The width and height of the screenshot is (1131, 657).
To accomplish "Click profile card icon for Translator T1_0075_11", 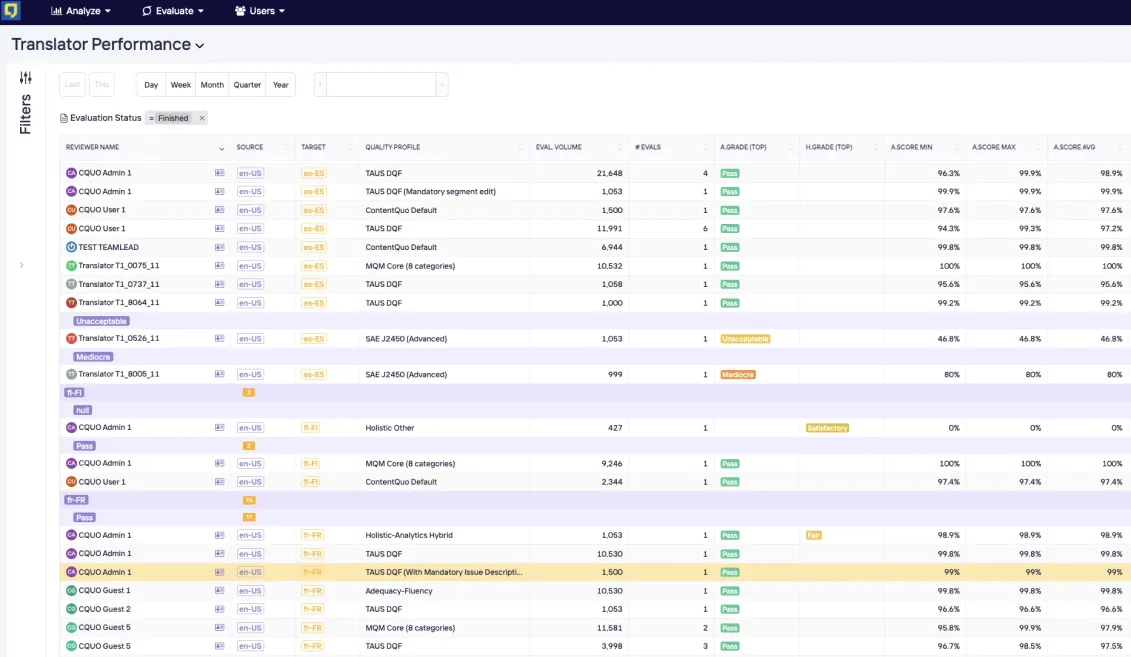I will pos(219,266).
